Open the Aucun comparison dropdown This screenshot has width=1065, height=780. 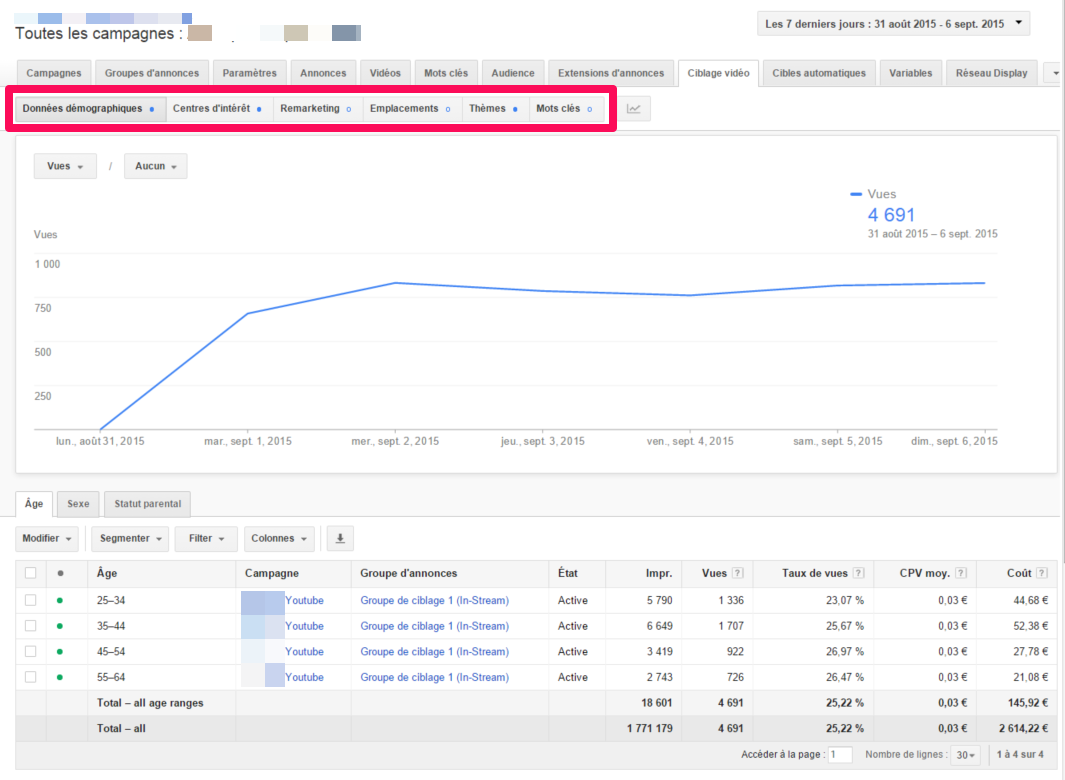click(x=156, y=166)
